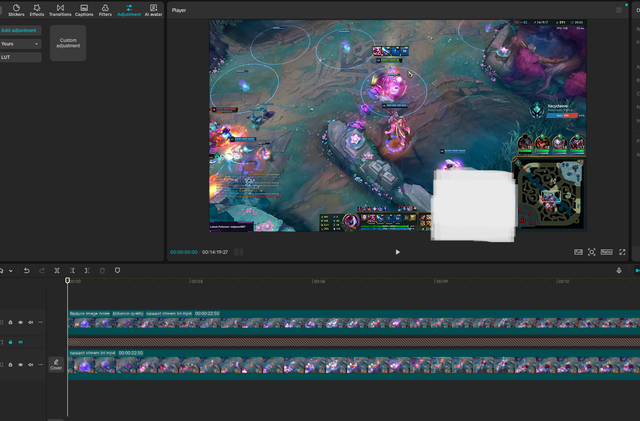Image resolution: width=640 pixels, height=421 pixels.
Task: Lock the main video track
Action: [x=11, y=365]
